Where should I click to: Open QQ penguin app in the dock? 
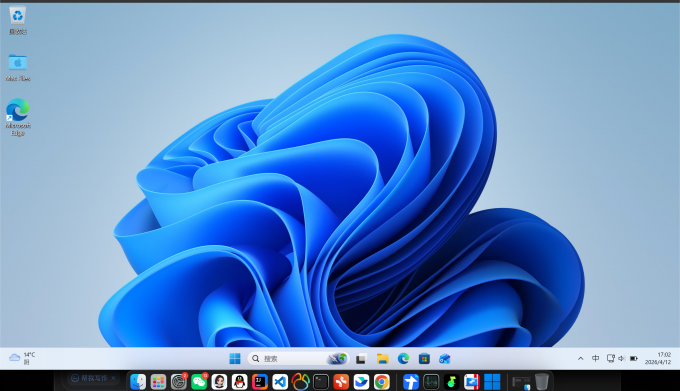239,382
